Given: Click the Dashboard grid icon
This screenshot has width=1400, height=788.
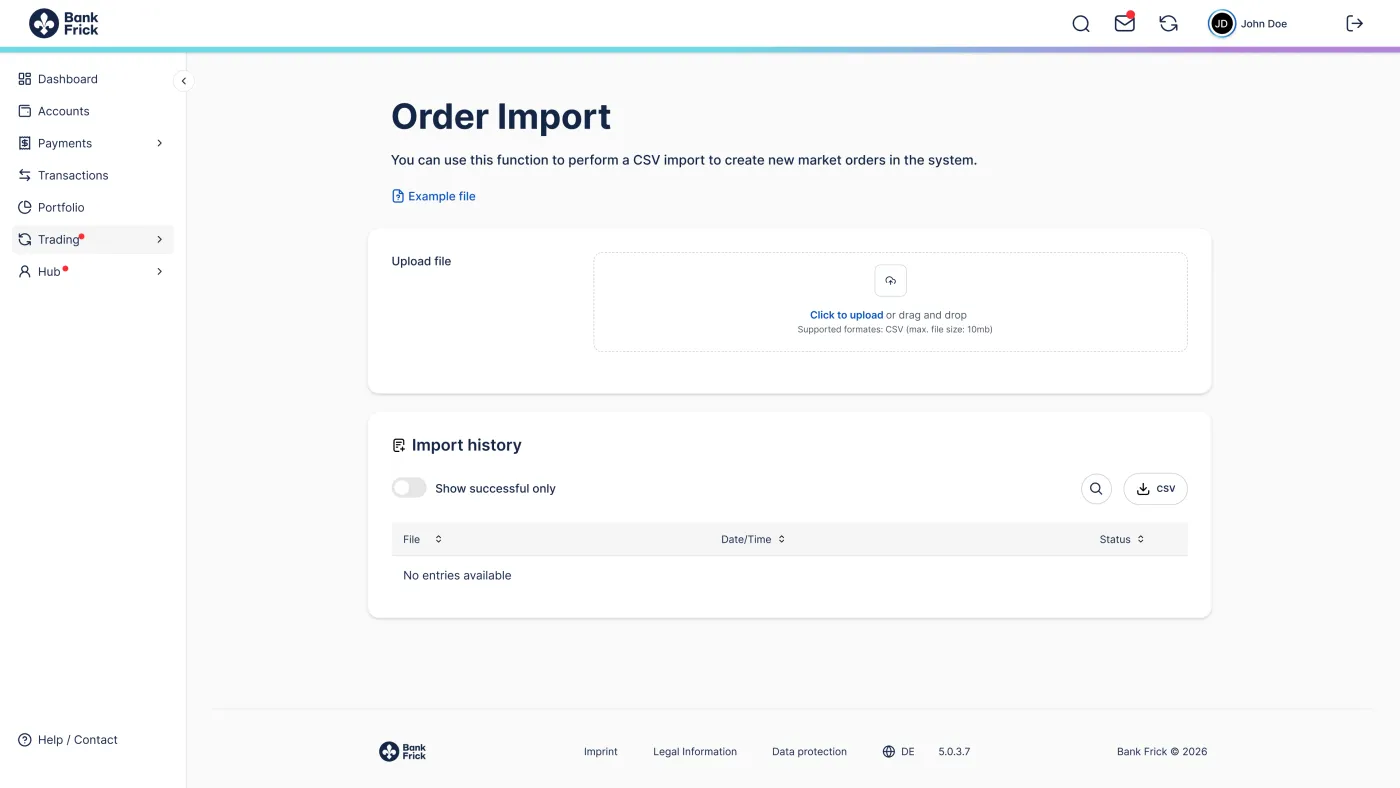Looking at the screenshot, I should click(x=25, y=79).
